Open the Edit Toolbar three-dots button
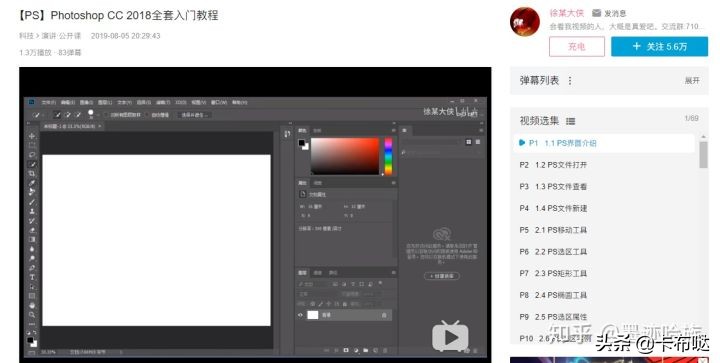 tap(32, 324)
